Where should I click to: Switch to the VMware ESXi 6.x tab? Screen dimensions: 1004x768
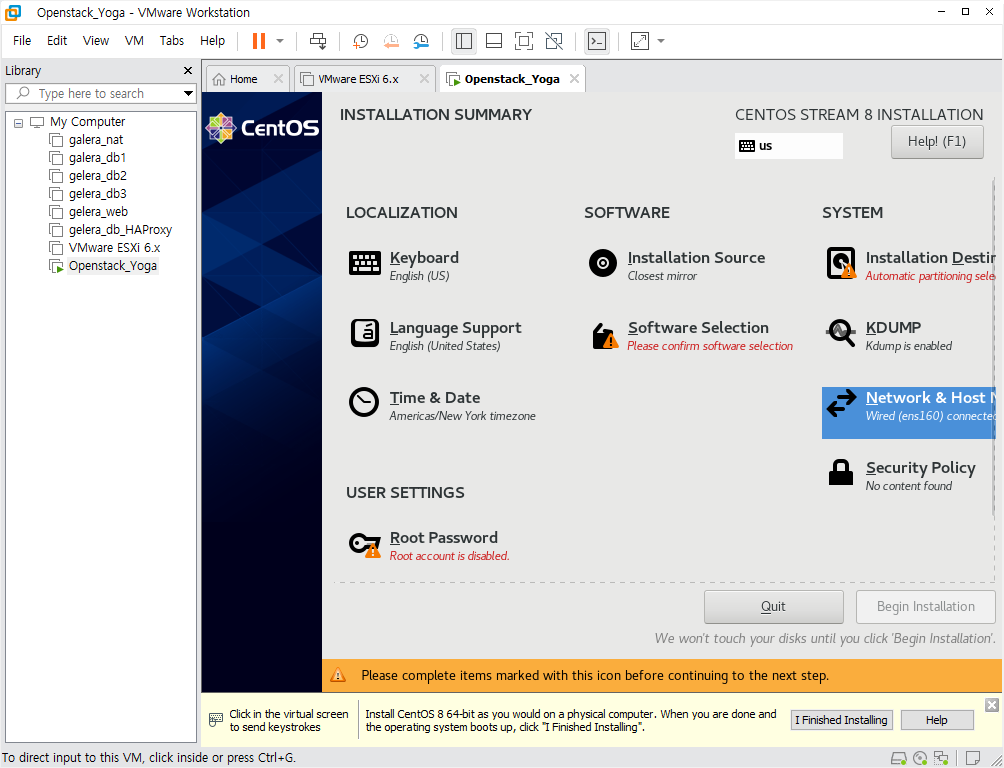pyautogui.click(x=358, y=79)
